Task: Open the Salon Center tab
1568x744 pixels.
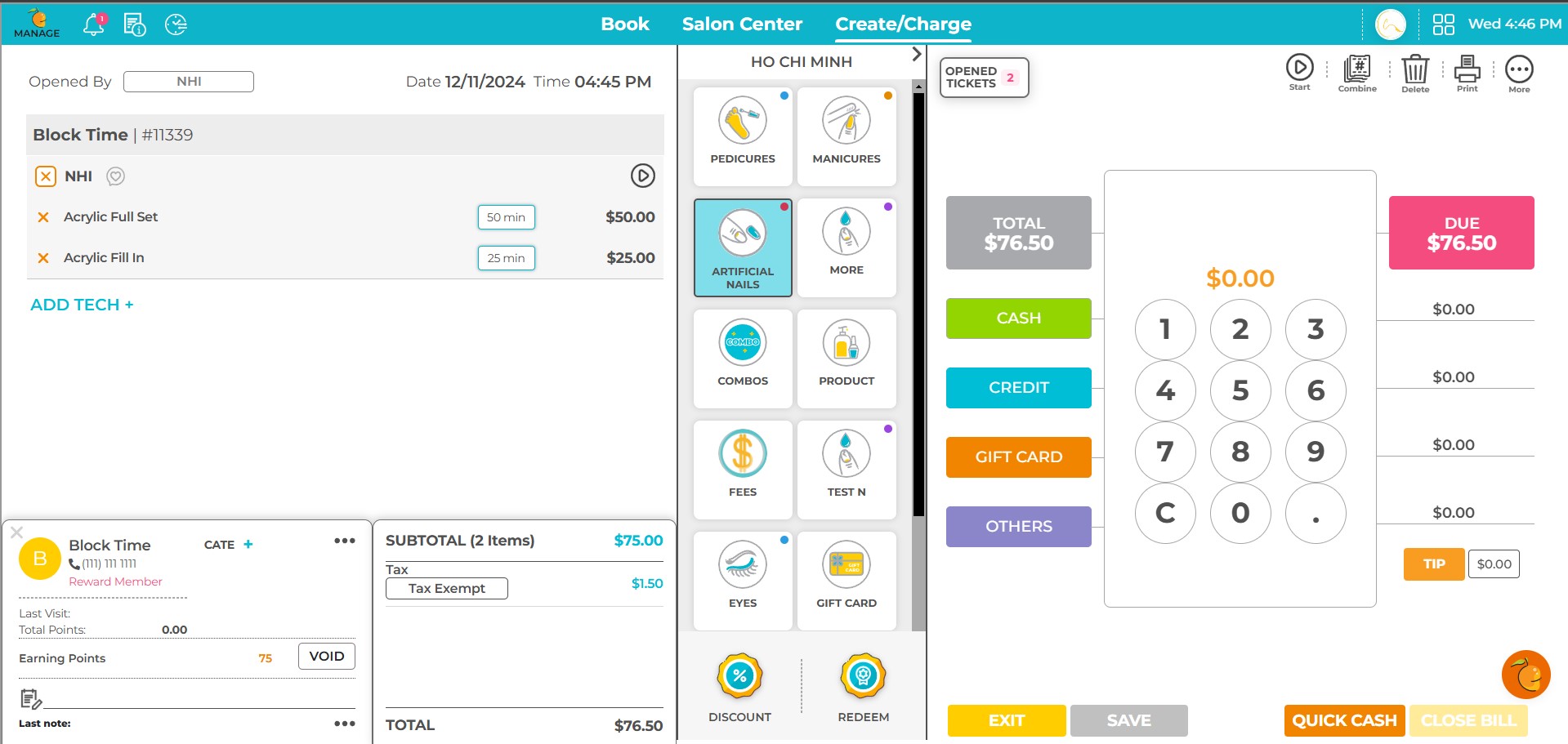Action: pyautogui.click(x=741, y=24)
